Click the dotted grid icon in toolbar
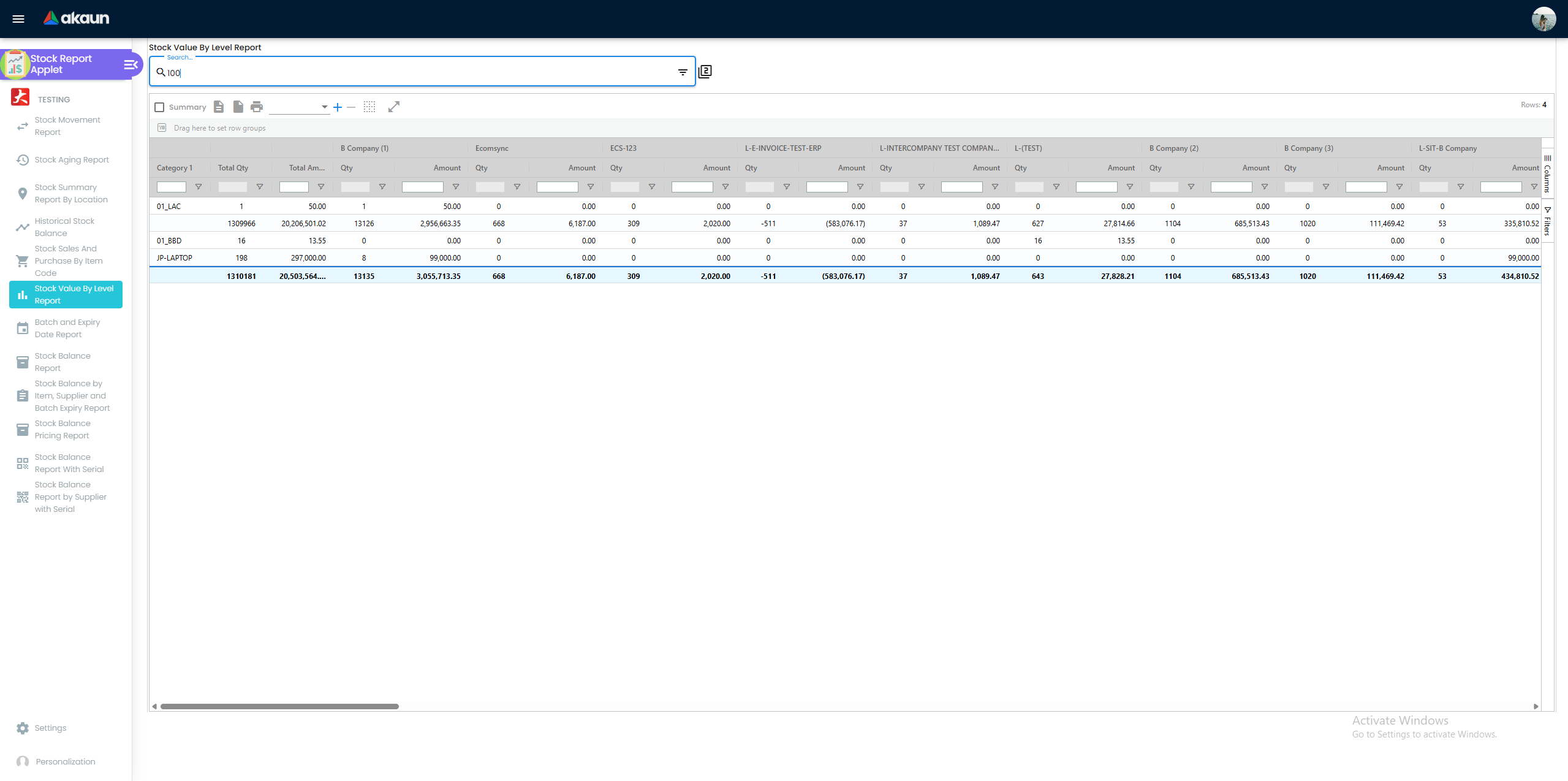 point(369,107)
